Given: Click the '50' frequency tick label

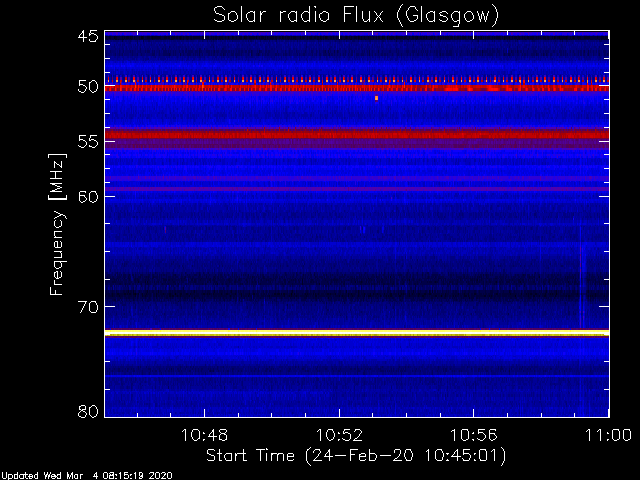Looking at the screenshot, I should (x=88, y=87).
